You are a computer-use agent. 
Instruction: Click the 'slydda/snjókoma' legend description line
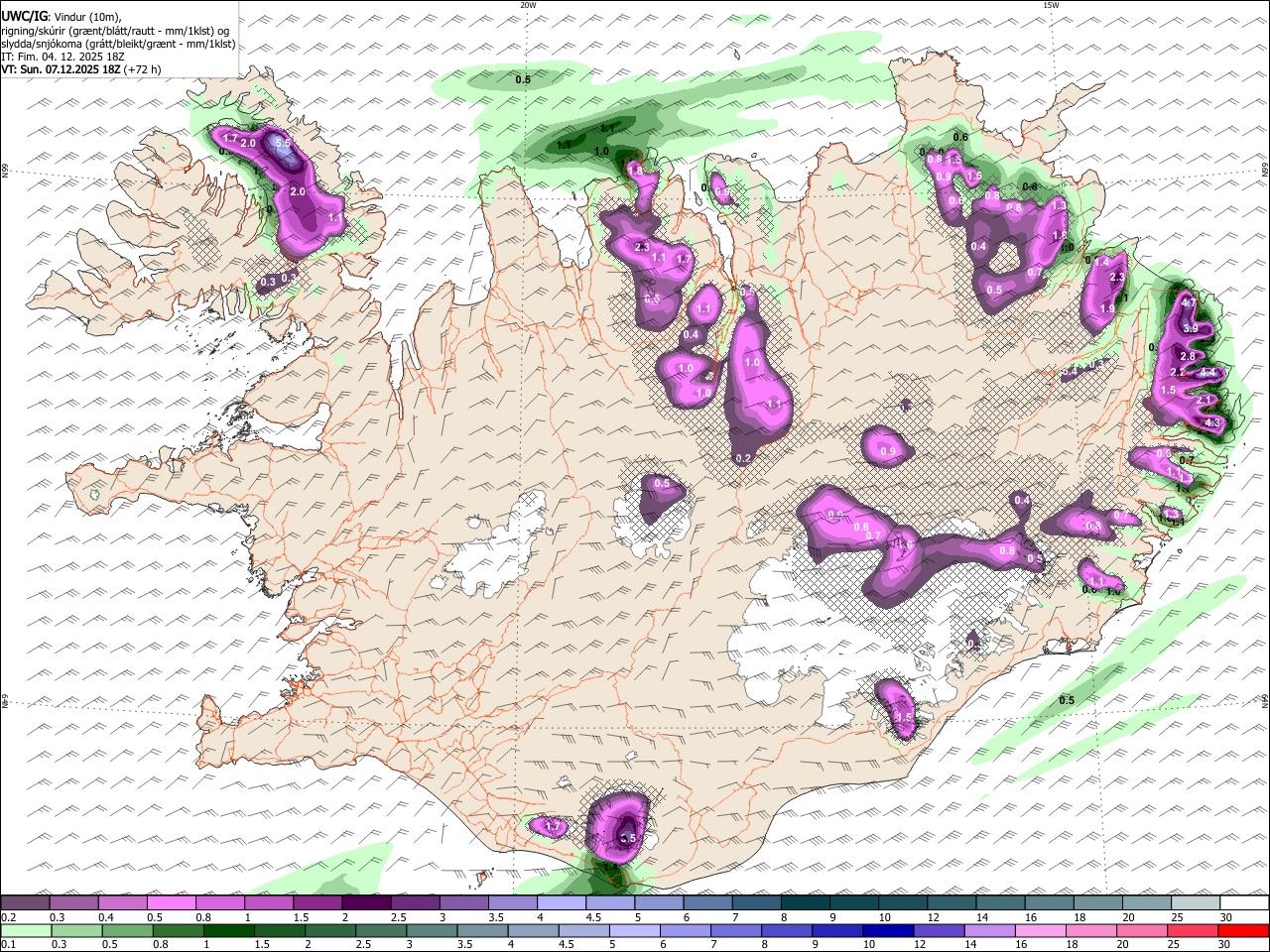tap(118, 44)
